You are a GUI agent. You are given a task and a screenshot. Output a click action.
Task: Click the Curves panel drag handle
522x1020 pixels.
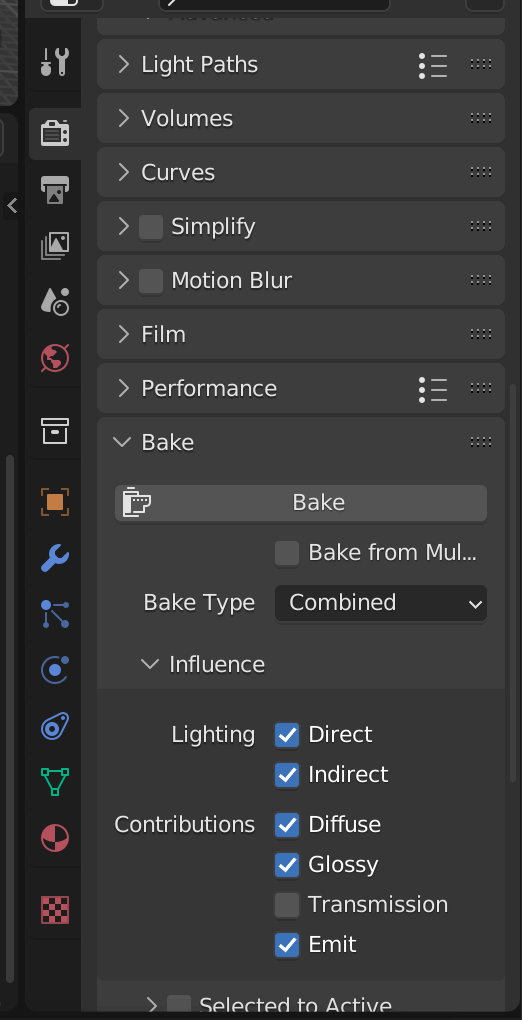tap(480, 172)
